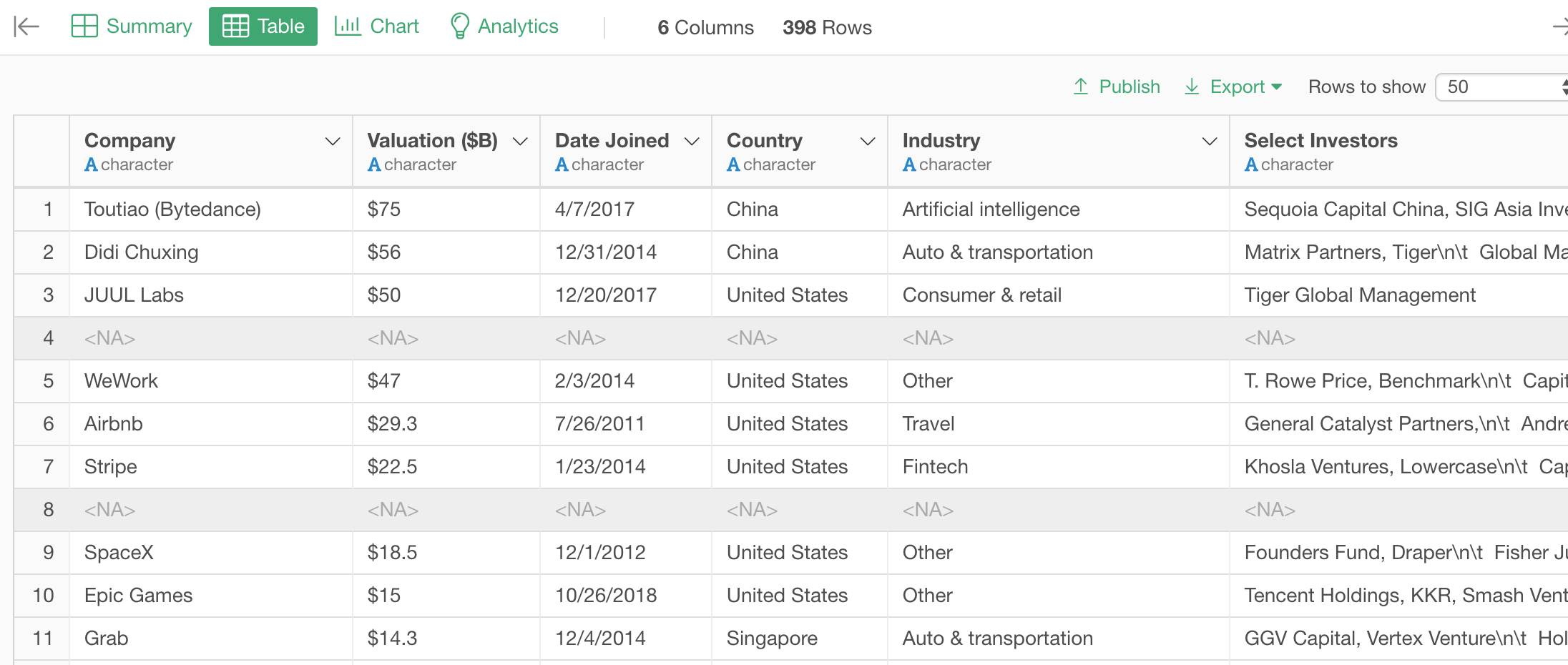Viewport: 1568px width, 665px height.
Task: Open the Company column dropdown menu
Action: point(333,142)
